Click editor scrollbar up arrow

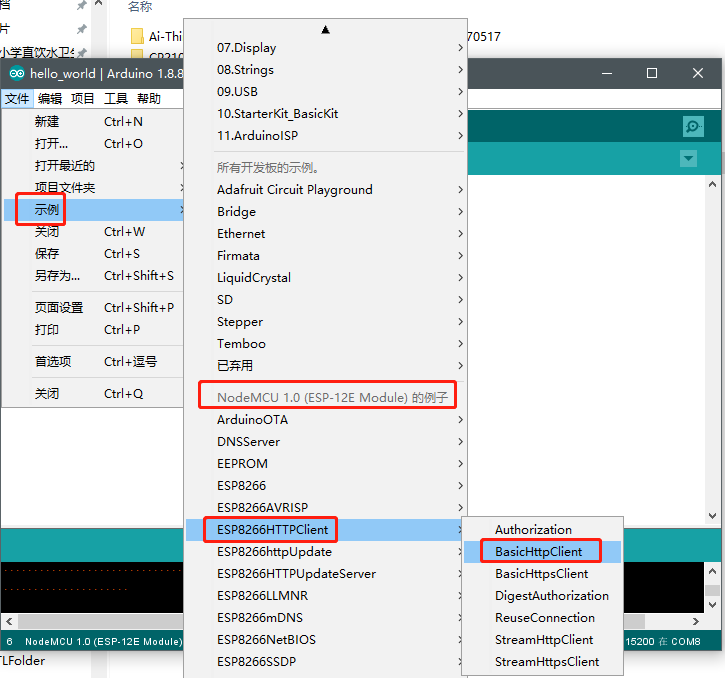tap(713, 184)
